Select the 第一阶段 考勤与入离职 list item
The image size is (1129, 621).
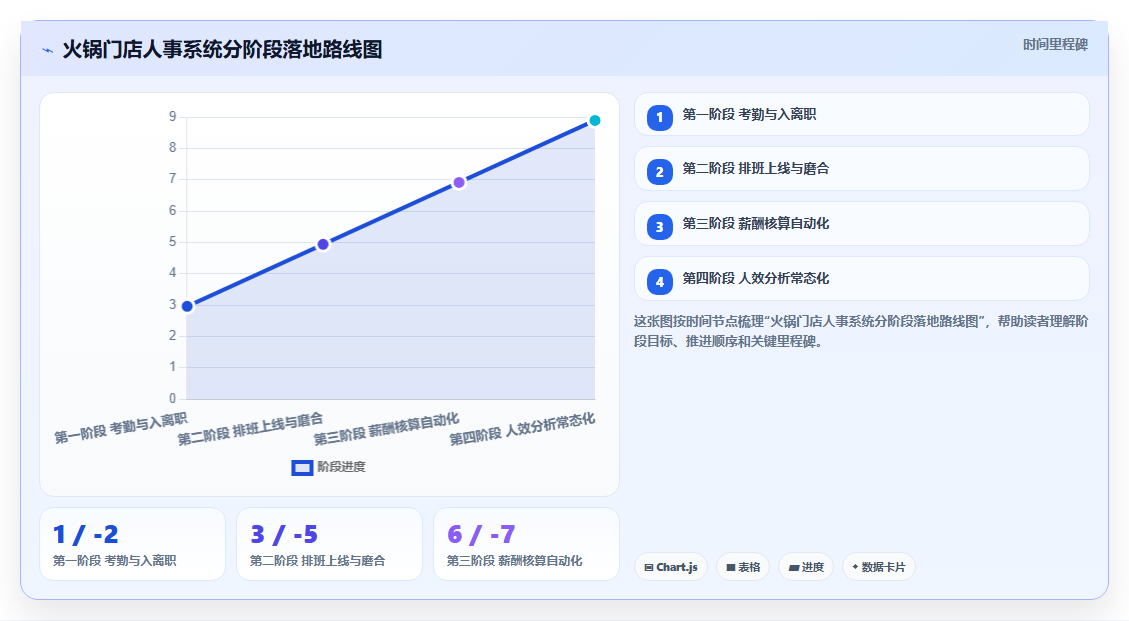(x=861, y=115)
